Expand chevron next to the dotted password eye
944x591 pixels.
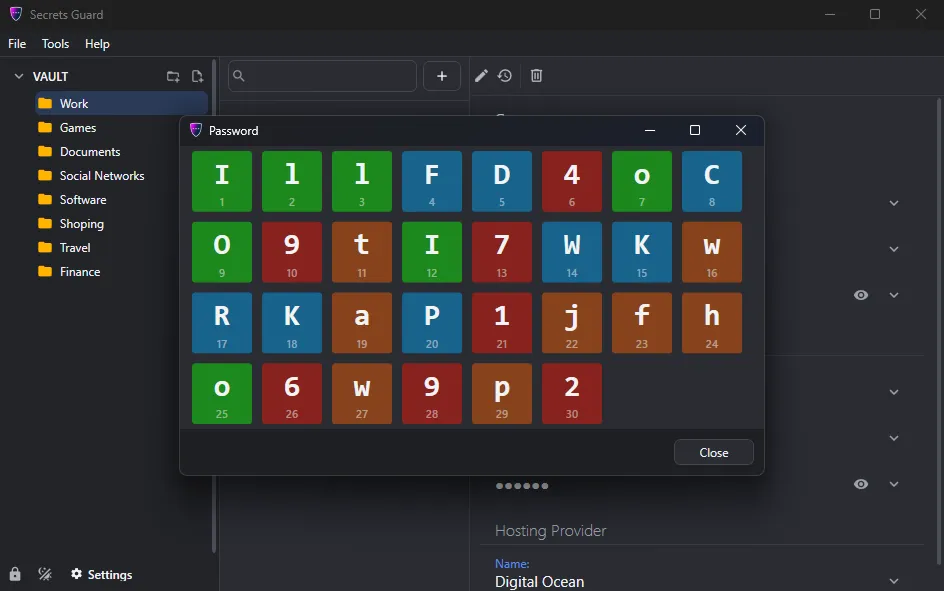[x=894, y=484]
